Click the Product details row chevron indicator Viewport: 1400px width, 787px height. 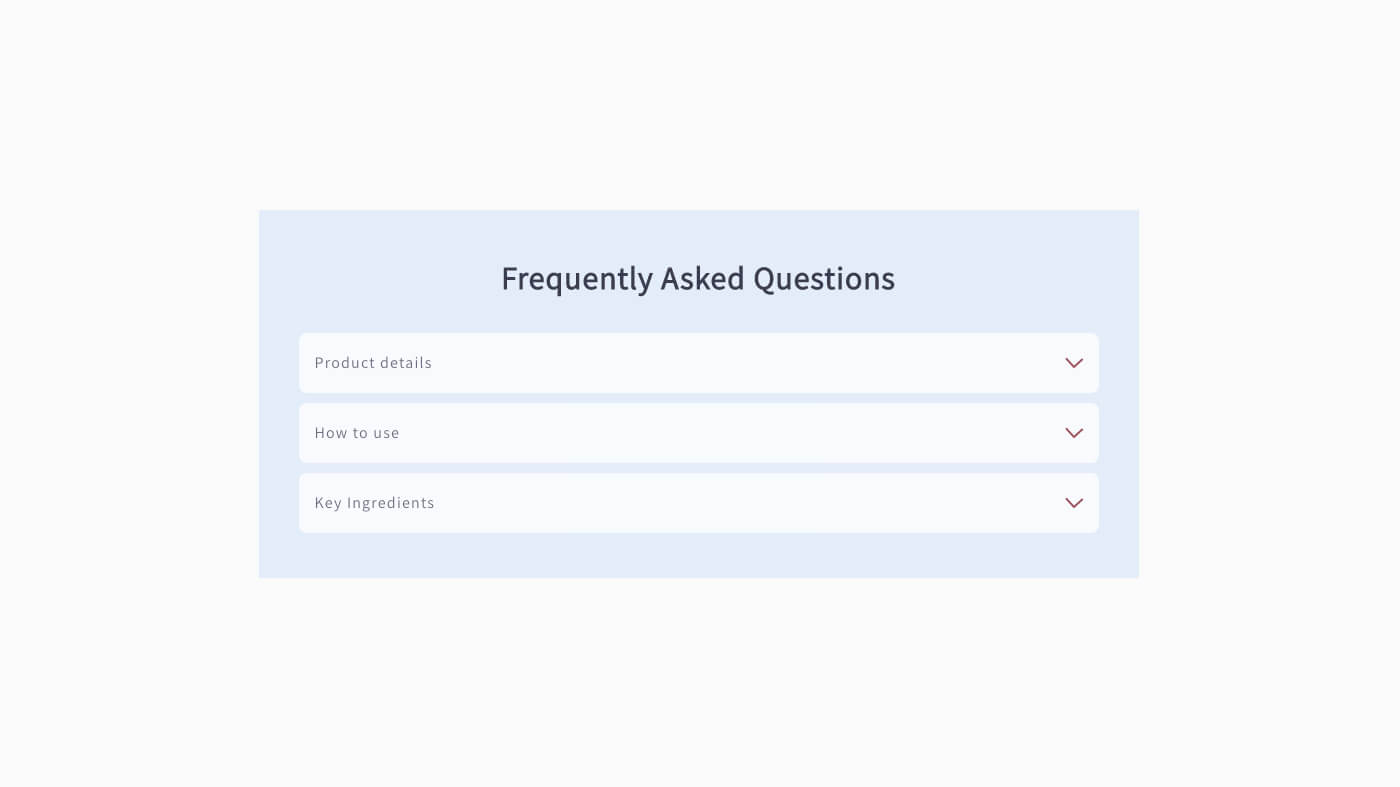[1074, 363]
